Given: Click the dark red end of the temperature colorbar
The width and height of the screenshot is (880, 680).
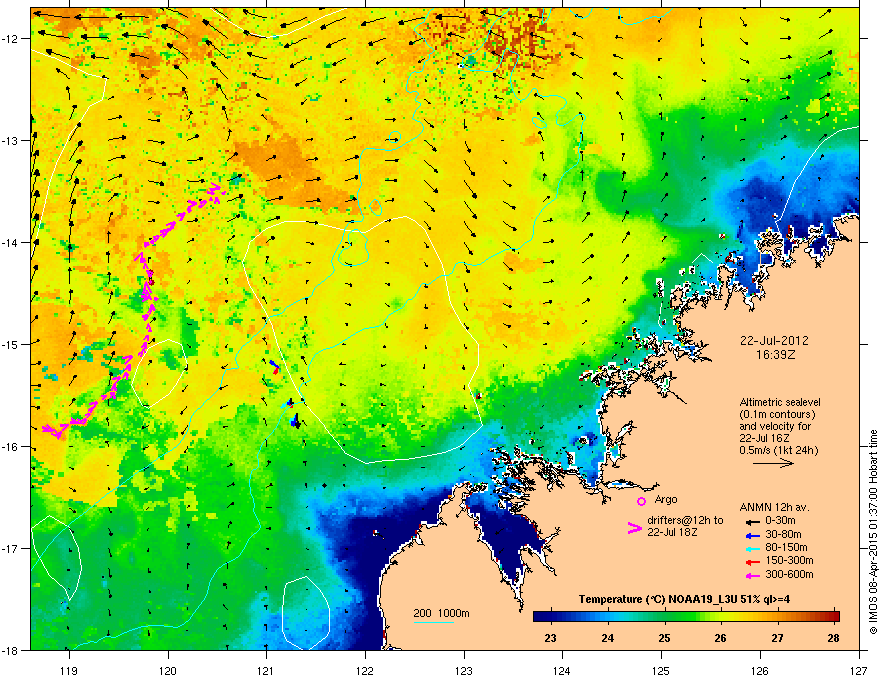Looking at the screenshot, I should click(835, 617).
